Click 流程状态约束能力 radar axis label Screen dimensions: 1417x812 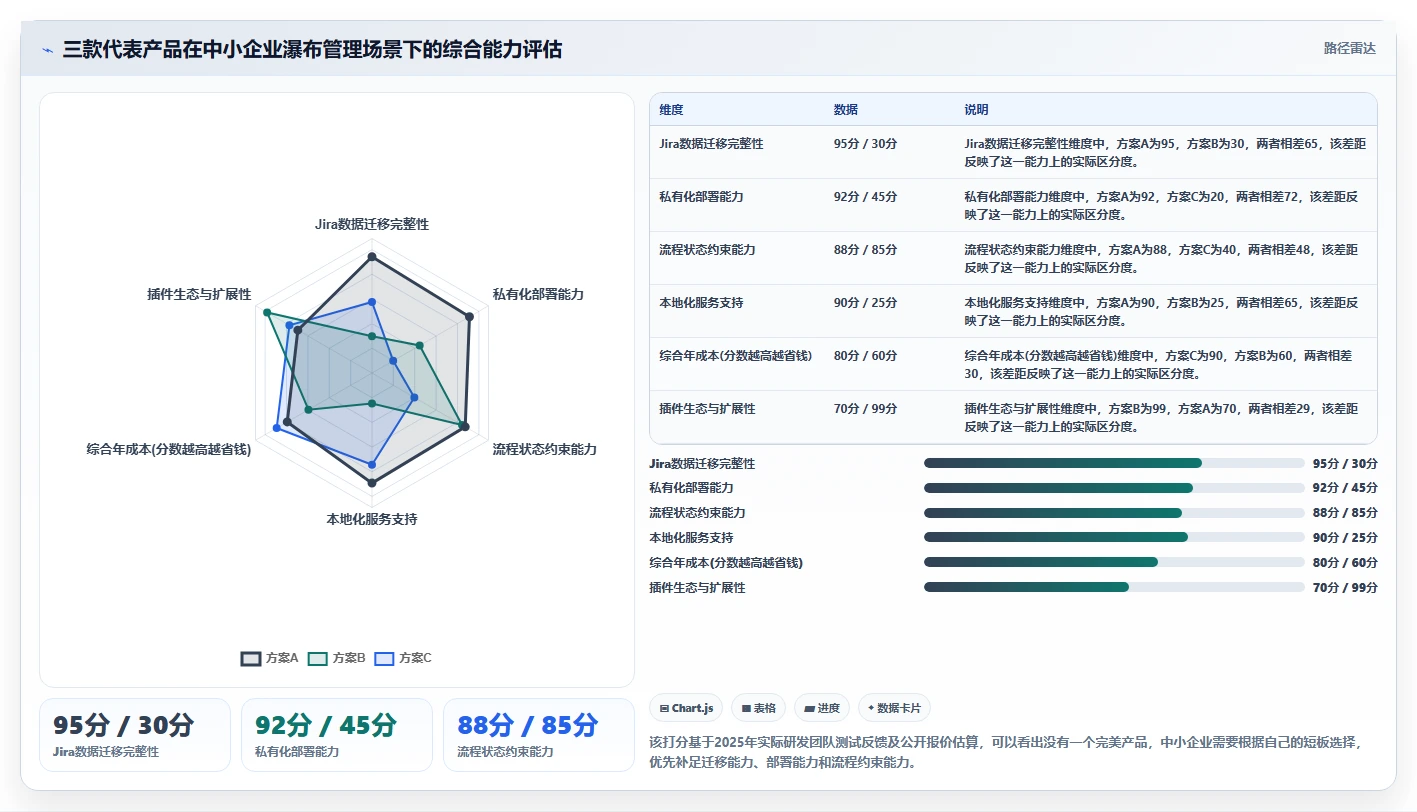click(x=544, y=449)
